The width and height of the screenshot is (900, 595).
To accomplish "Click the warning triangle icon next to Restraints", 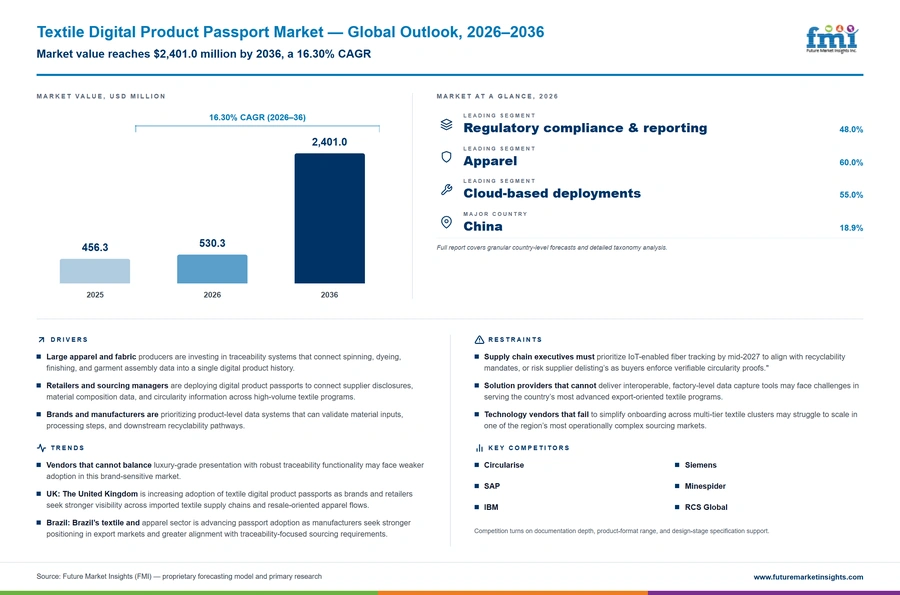I will coord(479,340).
